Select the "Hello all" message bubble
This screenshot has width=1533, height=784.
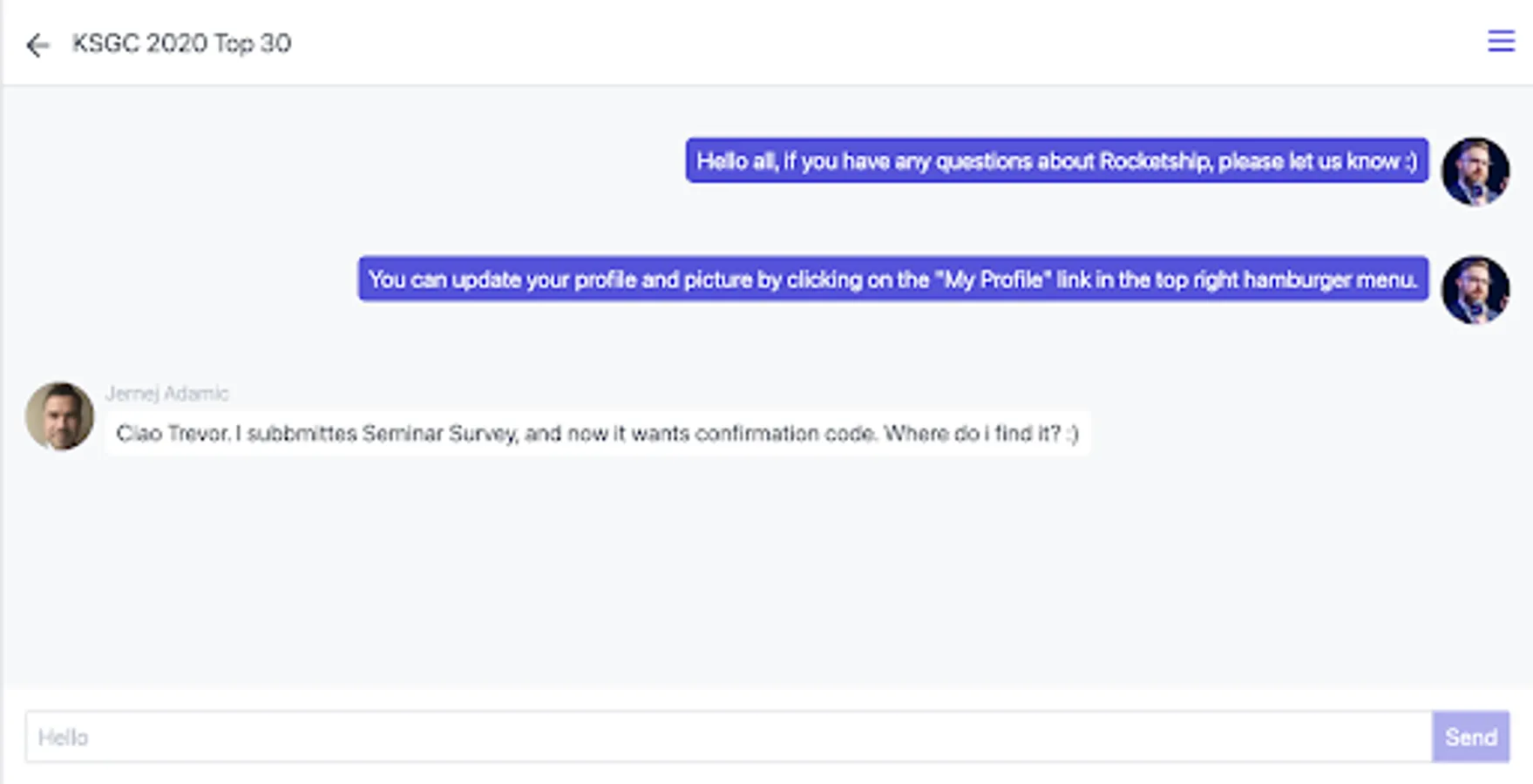tap(1056, 161)
